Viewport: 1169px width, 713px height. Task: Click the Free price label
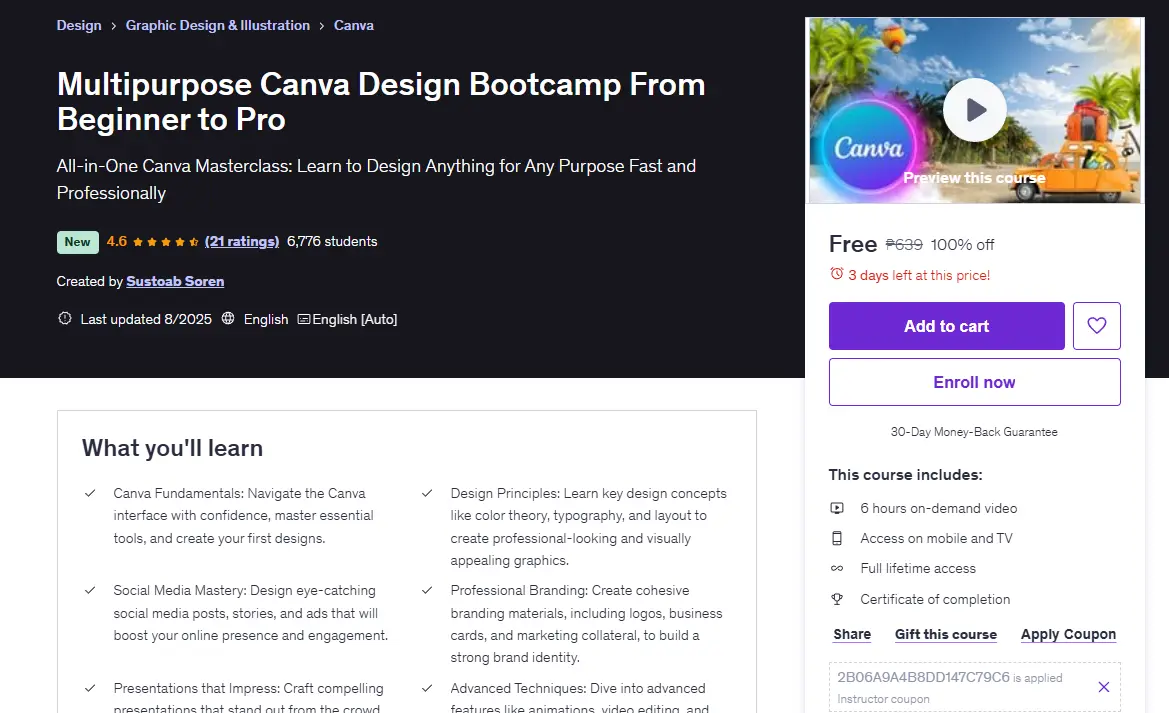[x=853, y=244]
